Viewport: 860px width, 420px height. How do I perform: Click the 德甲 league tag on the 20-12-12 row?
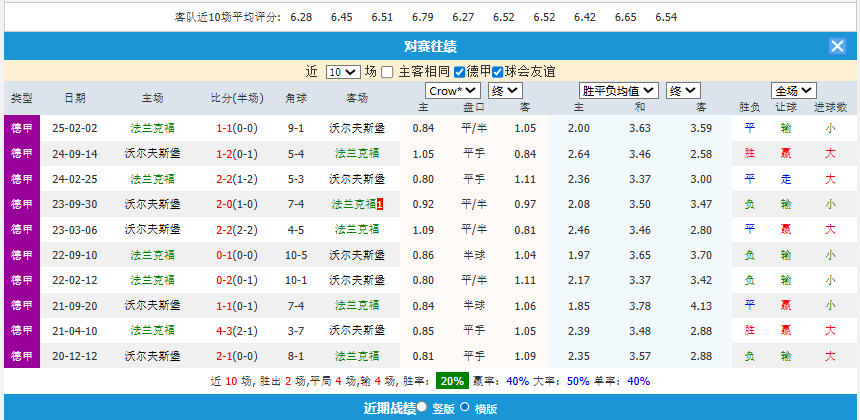tap(21, 355)
